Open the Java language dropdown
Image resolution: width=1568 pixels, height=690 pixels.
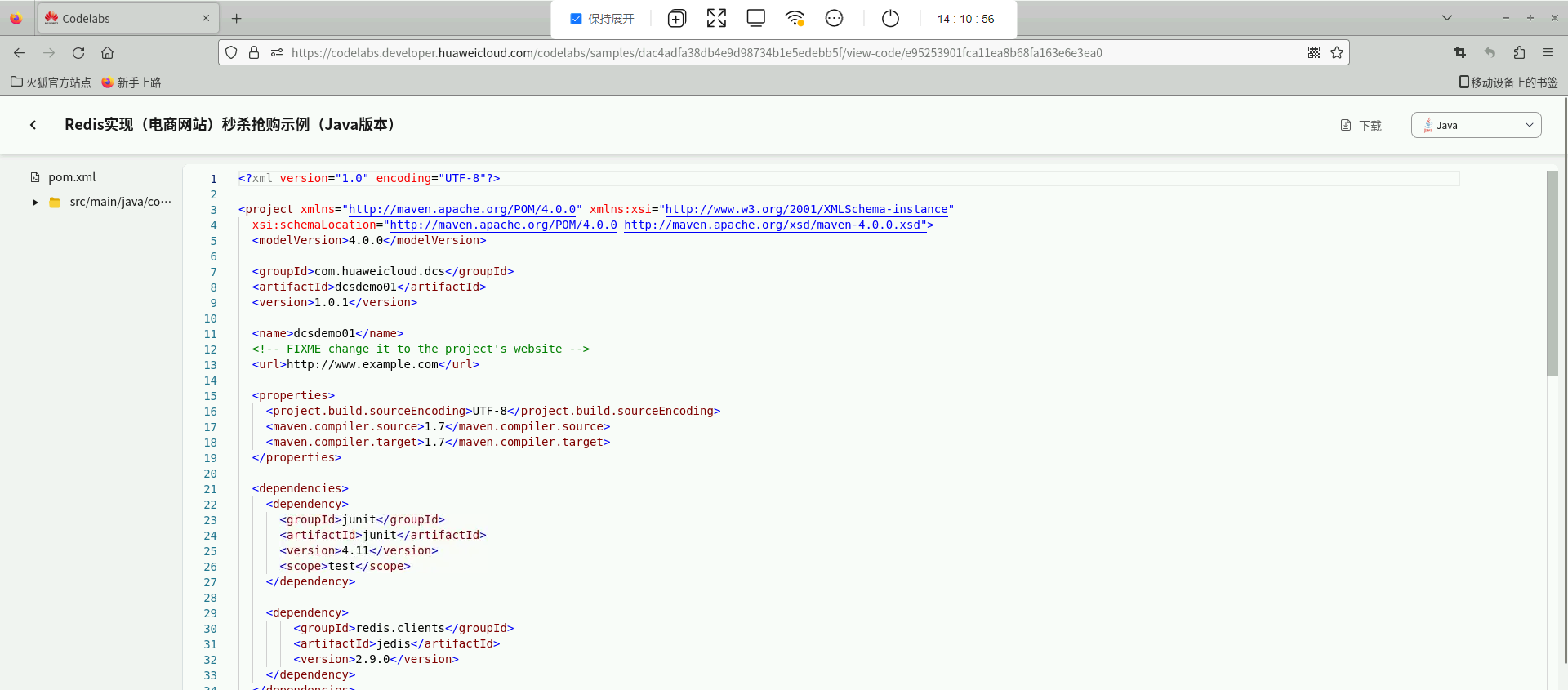1476,125
